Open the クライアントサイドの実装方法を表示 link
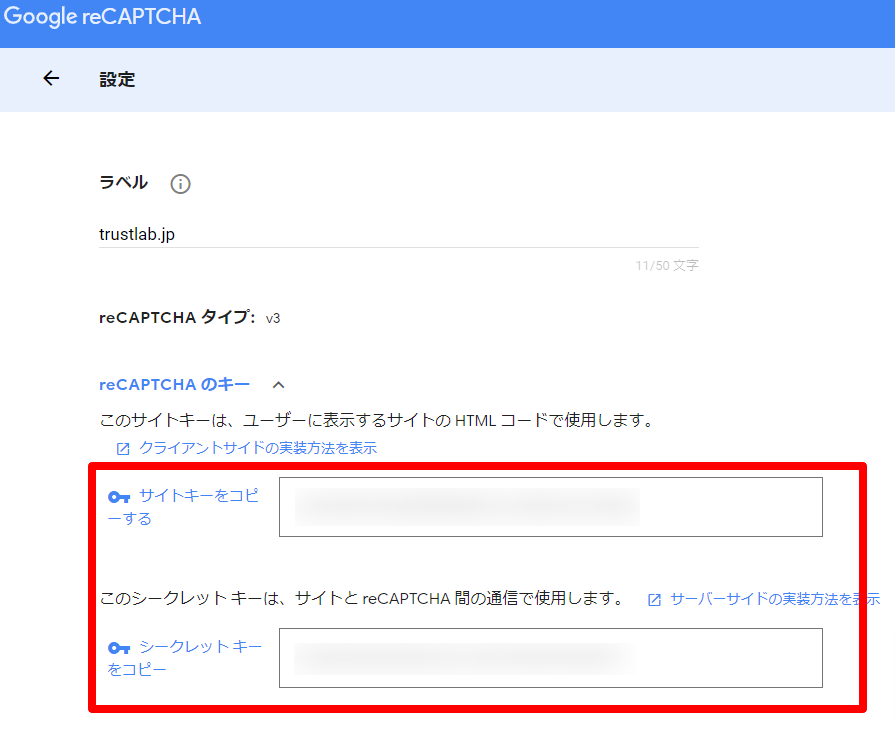The image size is (895, 742). (258, 448)
